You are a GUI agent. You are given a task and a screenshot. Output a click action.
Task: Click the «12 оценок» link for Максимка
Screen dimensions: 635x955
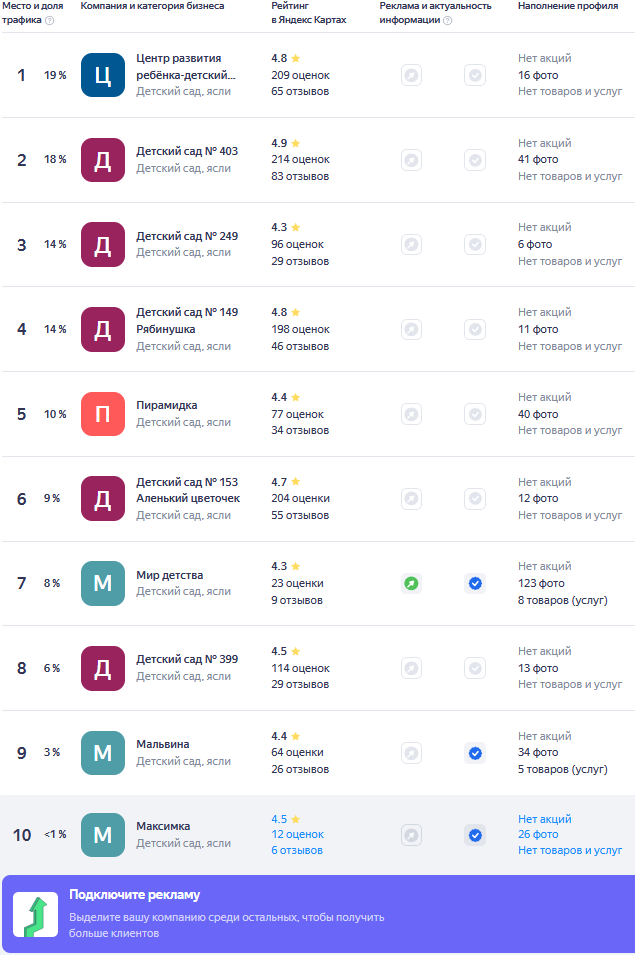[x=297, y=834]
